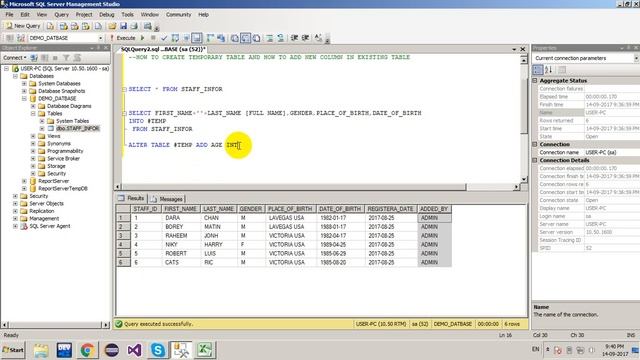Click the query editor vertical scrollbar
Image resolution: width=640 pixels, height=360 pixels.
(x=524, y=118)
